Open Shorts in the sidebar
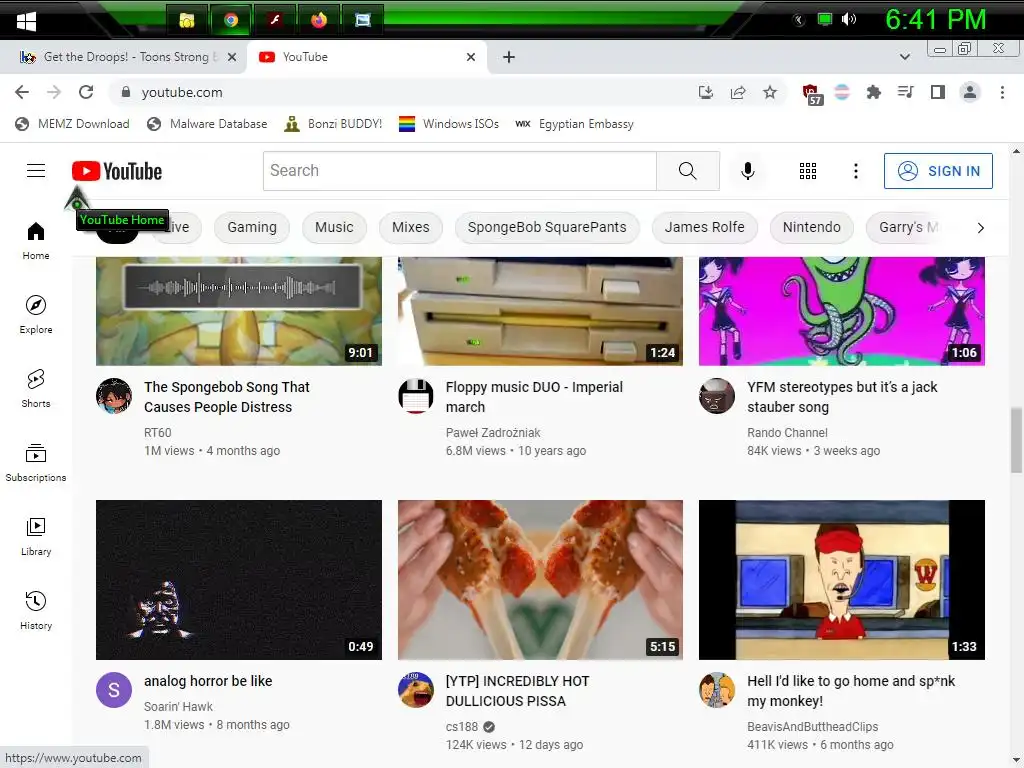 pos(36,389)
